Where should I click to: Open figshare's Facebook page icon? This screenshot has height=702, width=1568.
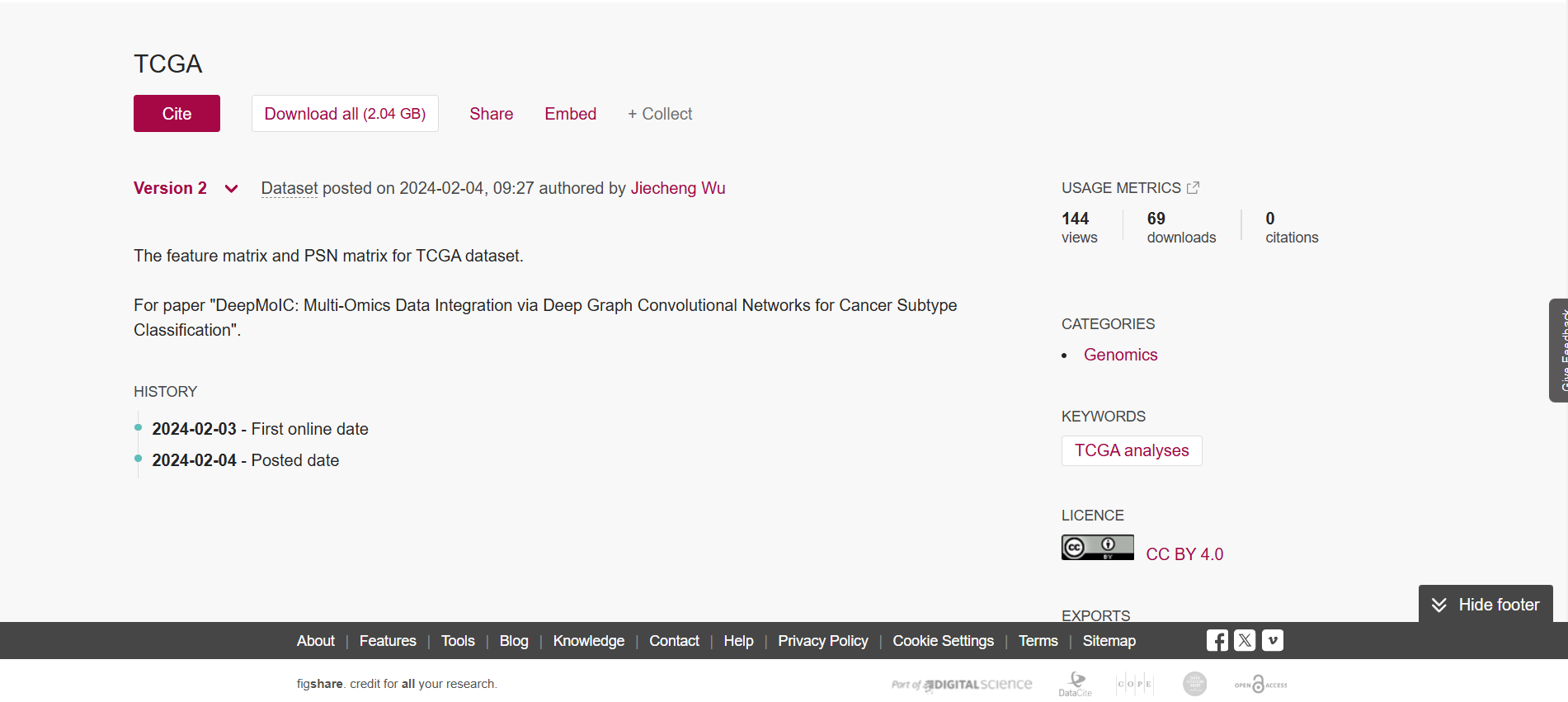click(x=1217, y=640)
